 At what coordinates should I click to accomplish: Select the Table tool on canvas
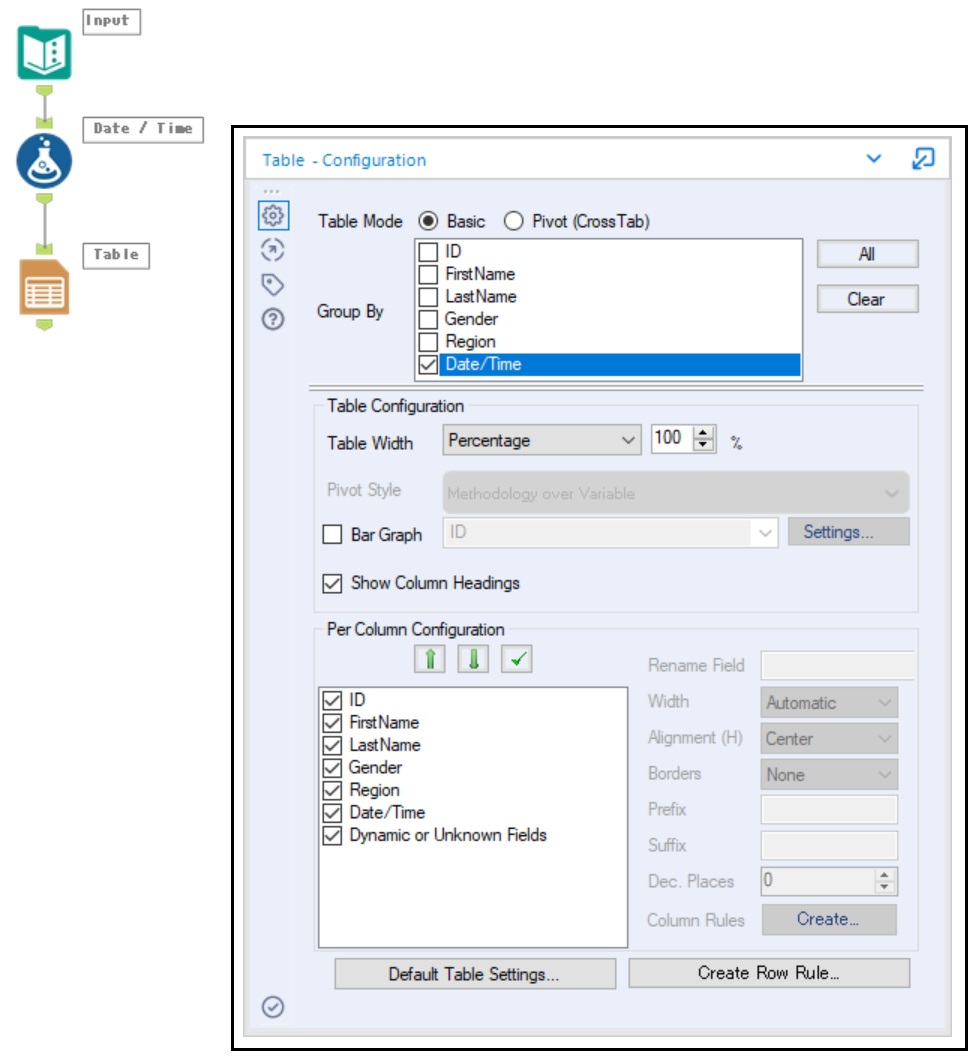(x=44, y=287)
